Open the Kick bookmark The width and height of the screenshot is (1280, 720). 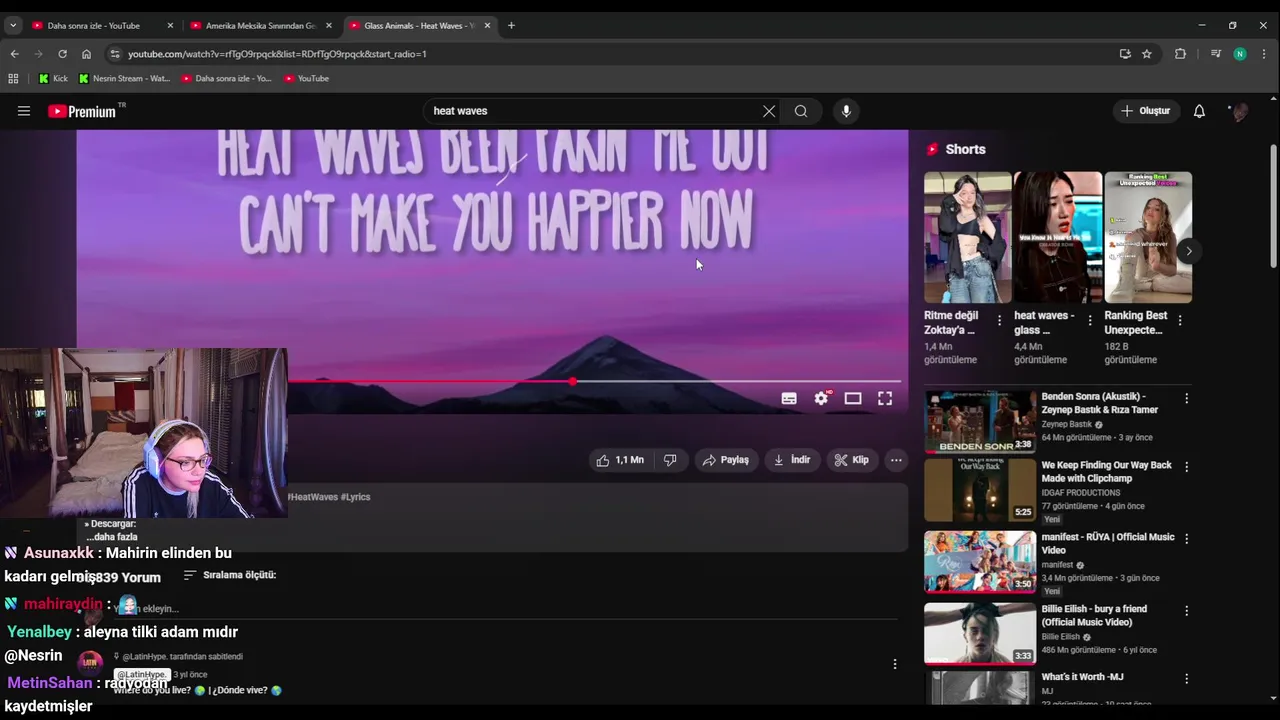click(53, 78)
